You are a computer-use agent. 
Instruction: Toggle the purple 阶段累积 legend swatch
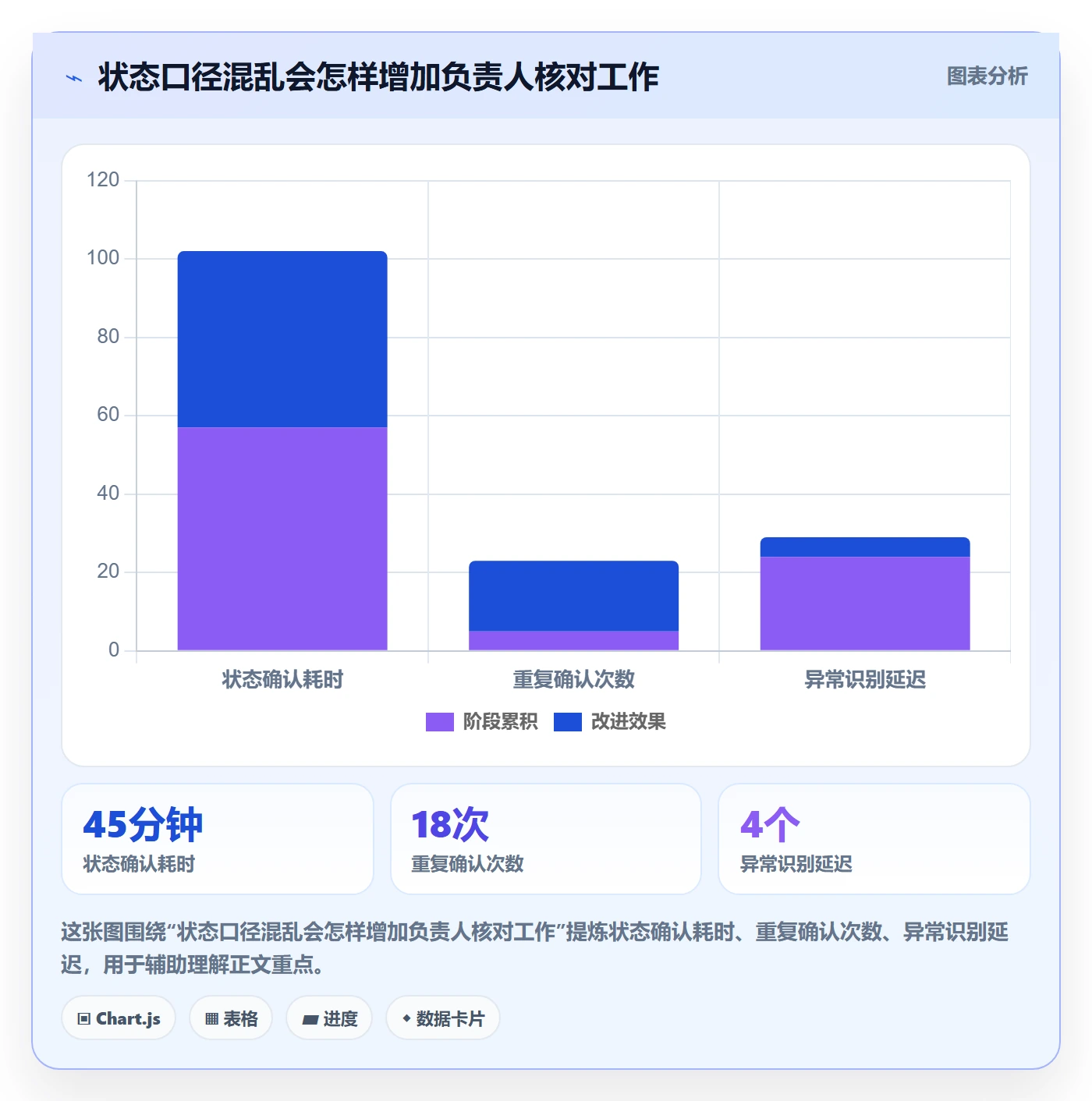click(x=439, y=722)
